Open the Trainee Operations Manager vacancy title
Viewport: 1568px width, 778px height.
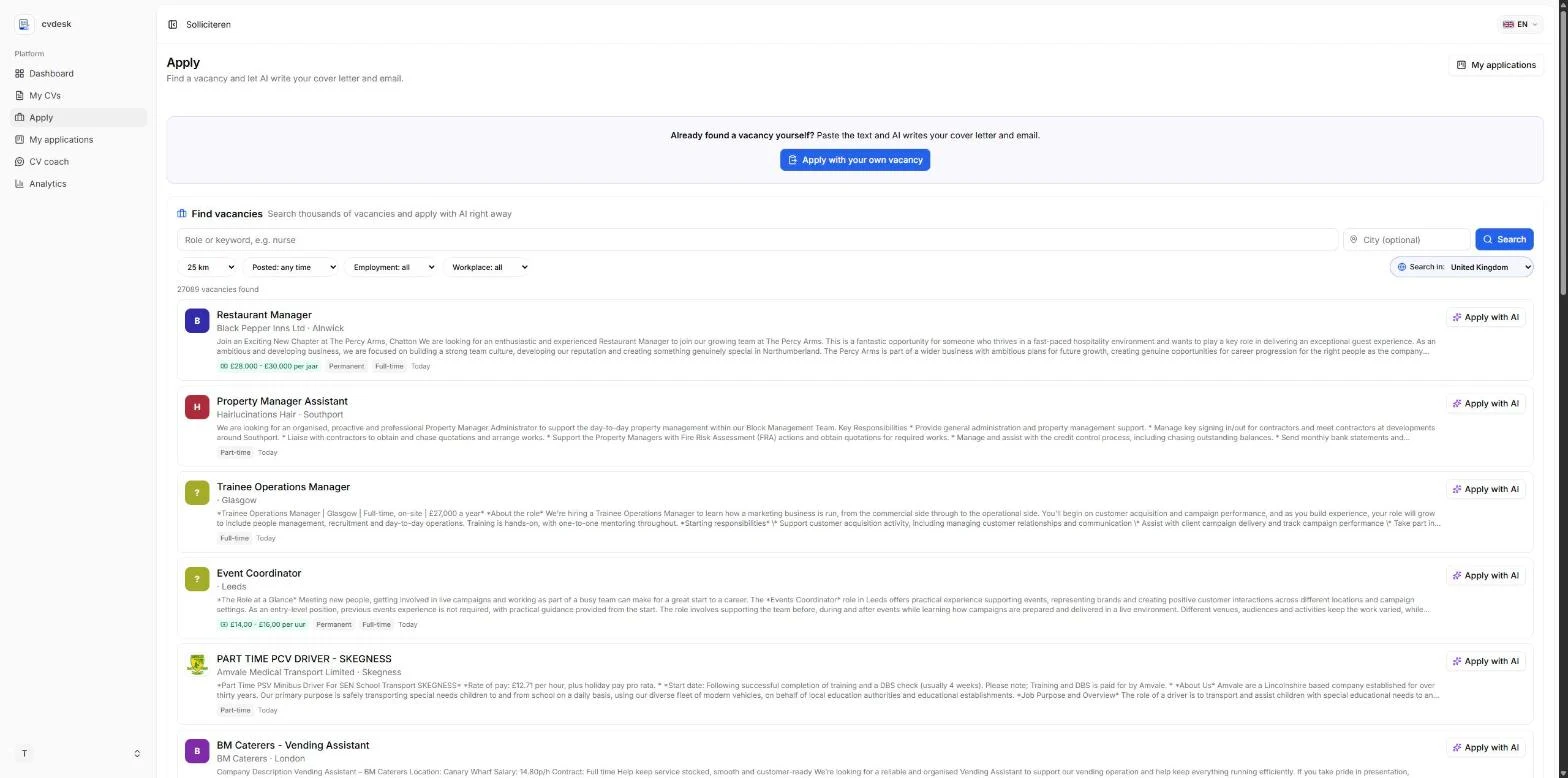(283, 487)
